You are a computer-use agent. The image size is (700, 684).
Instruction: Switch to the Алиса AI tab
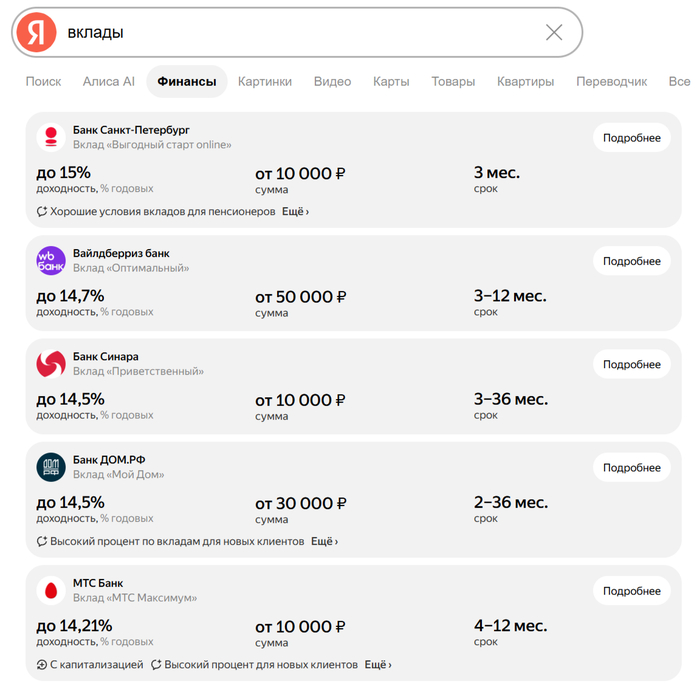[108, 81]
